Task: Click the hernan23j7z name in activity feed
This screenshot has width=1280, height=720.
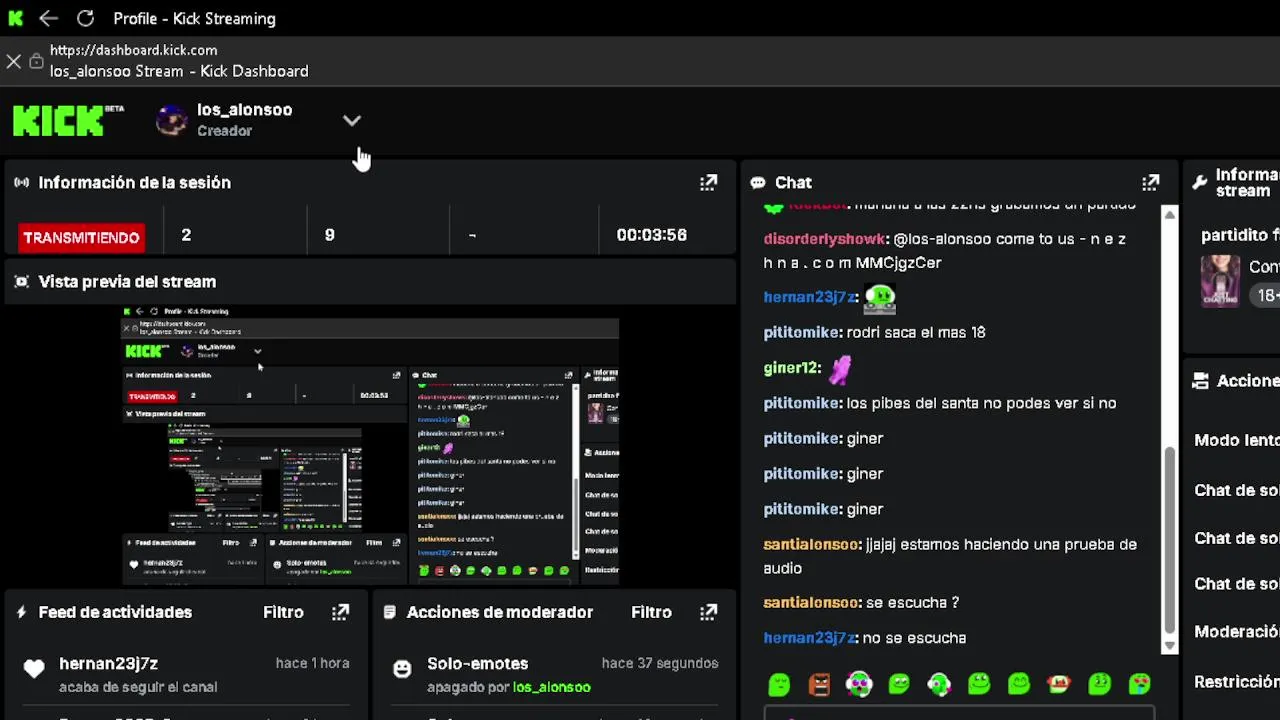Action: pos(108,663)
